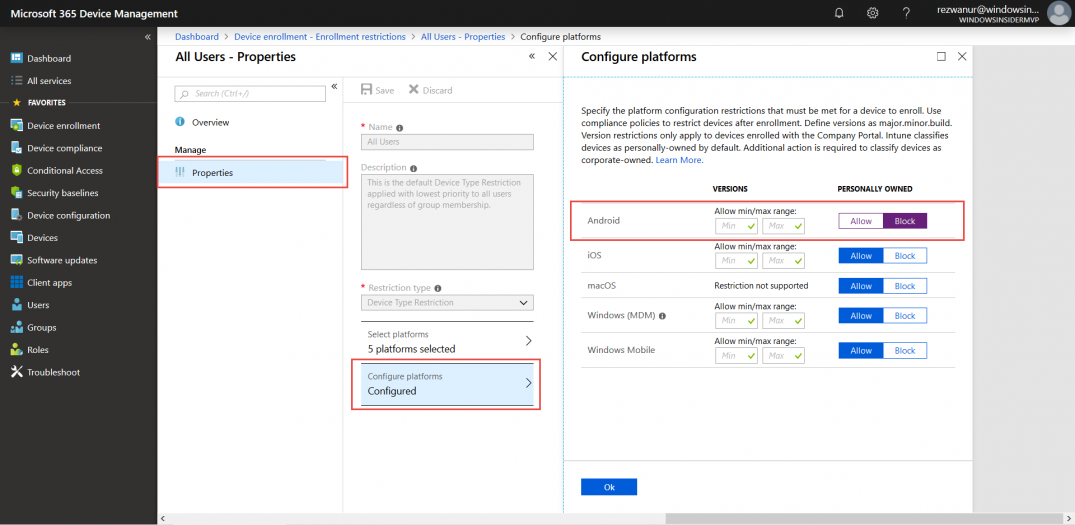Click the Users sidebar icon
The image size is (1075, 525).
[16, 305]
